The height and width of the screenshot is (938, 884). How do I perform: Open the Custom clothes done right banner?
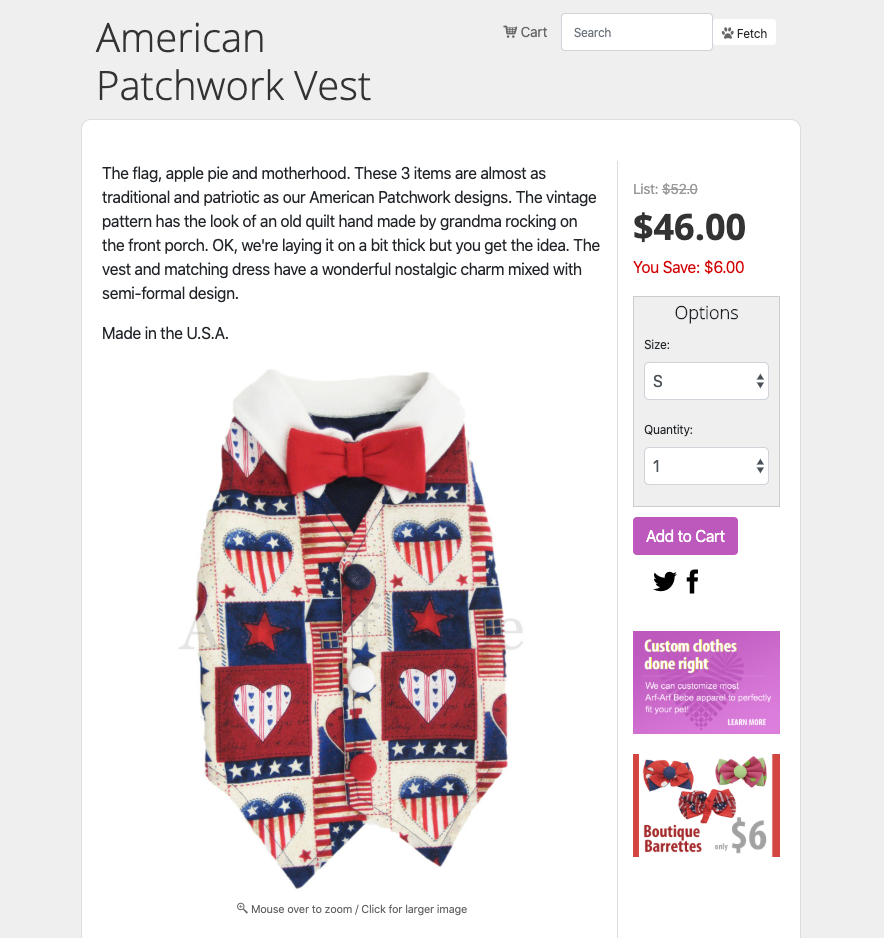(706, 683)
